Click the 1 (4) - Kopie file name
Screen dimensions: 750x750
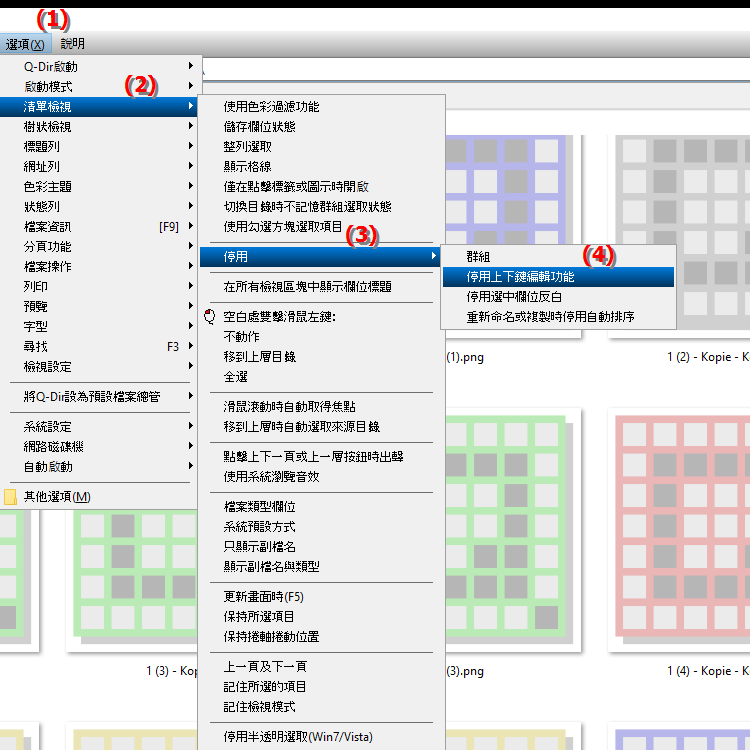tap(708, 671)
